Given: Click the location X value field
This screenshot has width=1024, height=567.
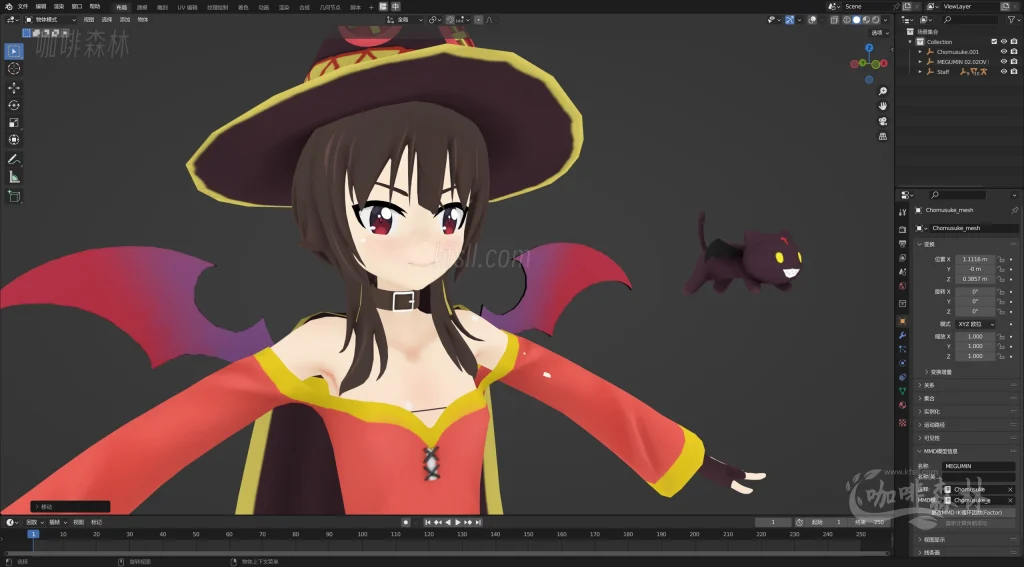Looking at the screenshot, I should pyautogui.click(x=976, y=259).
